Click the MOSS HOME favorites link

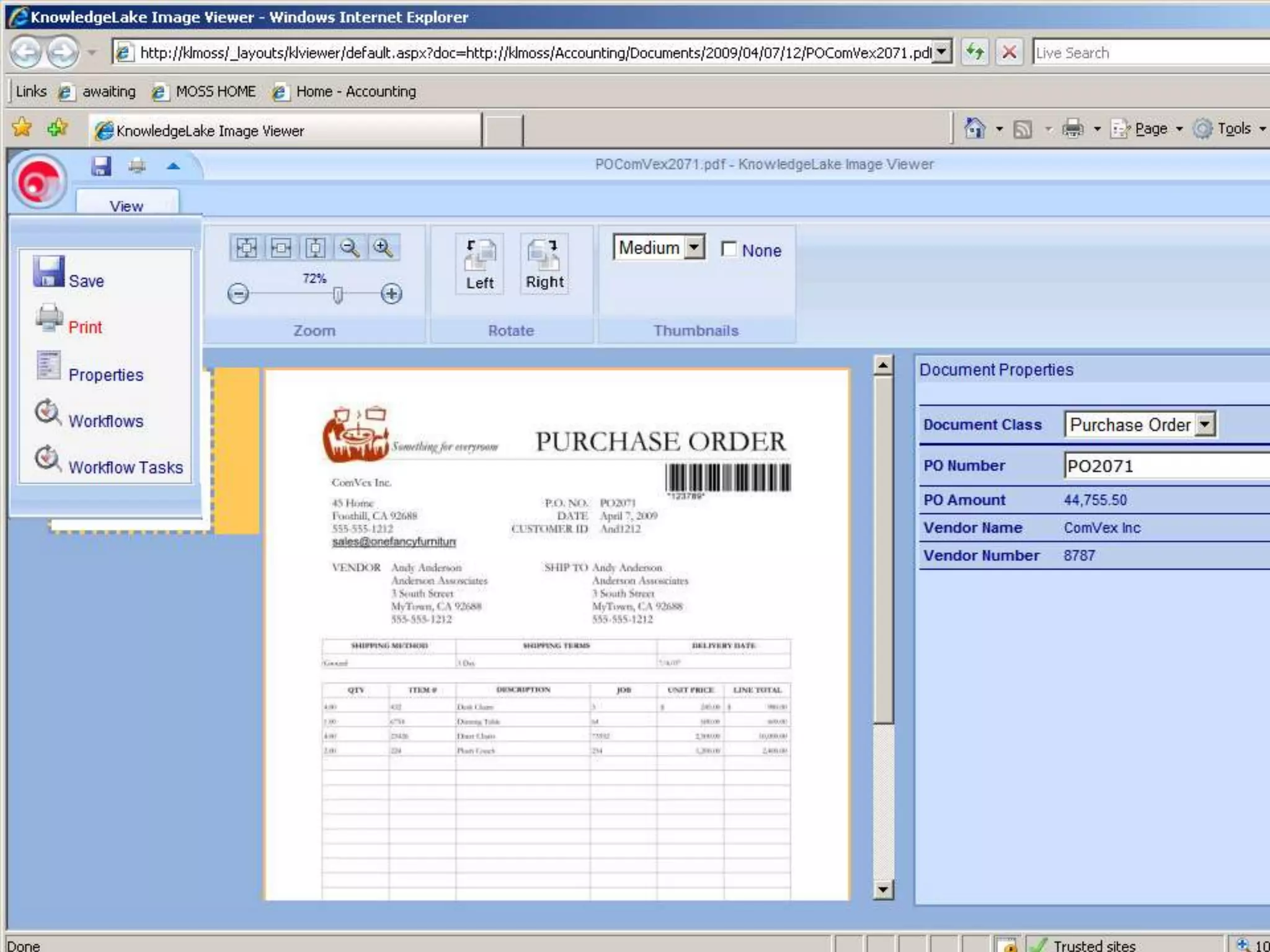pos(215,92)
